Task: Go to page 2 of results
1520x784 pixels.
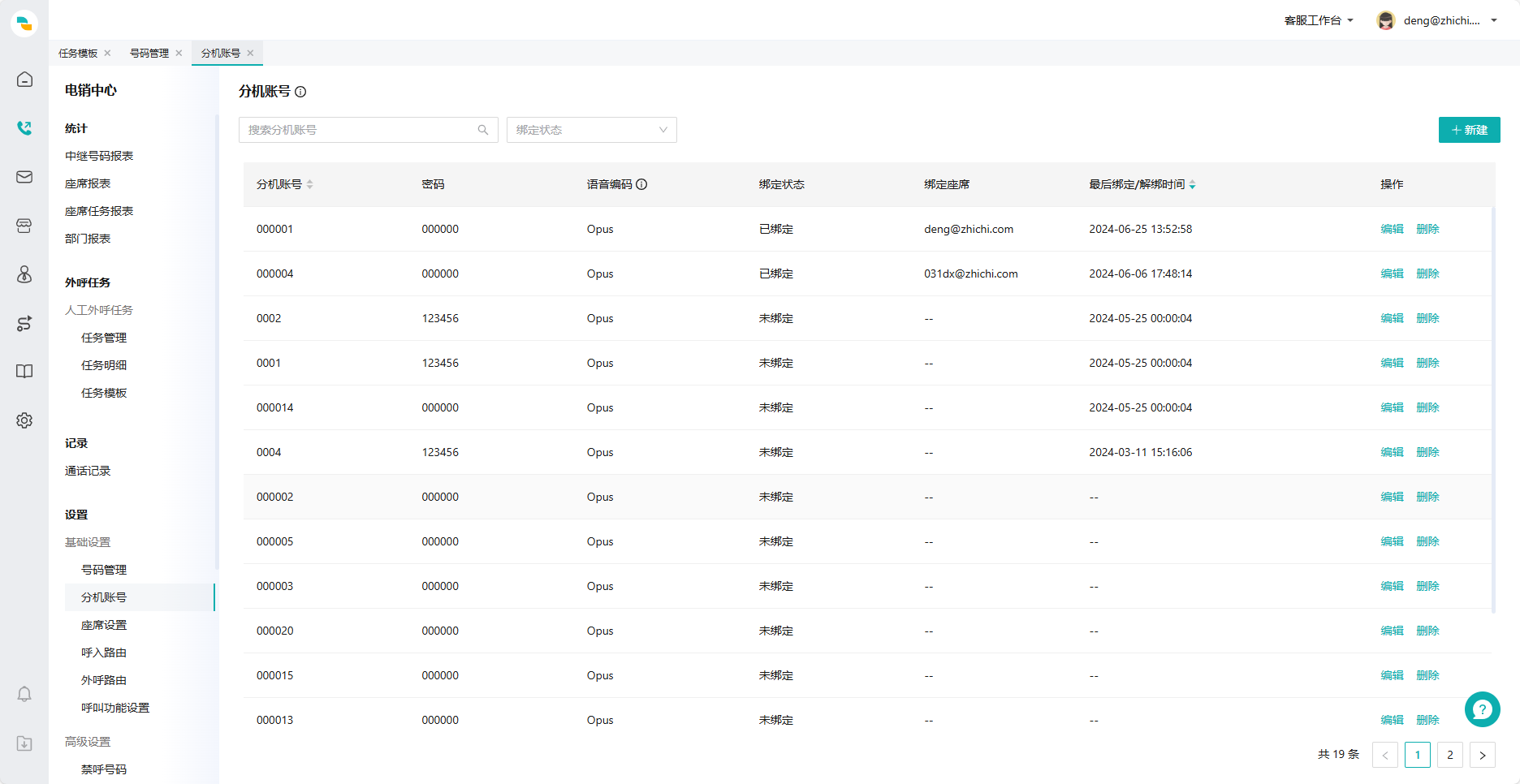Action: (1450, 755)
